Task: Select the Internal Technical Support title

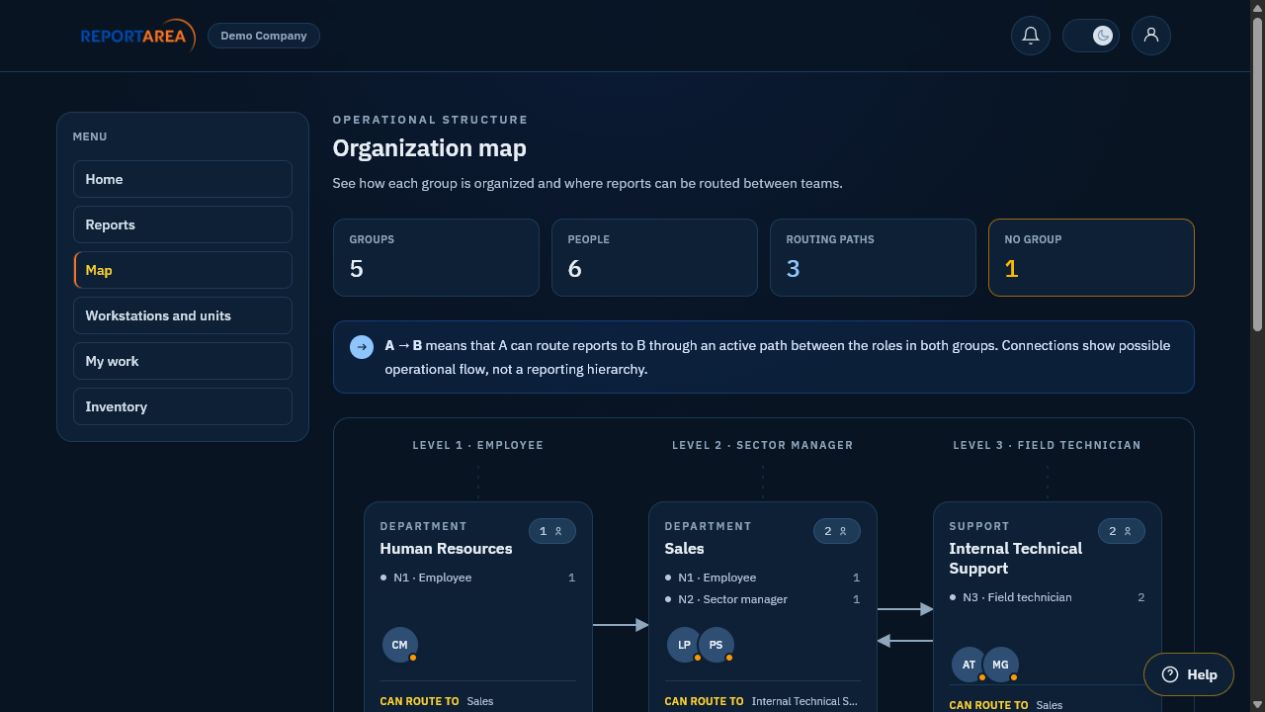Action: click(x=1015, y=559)
